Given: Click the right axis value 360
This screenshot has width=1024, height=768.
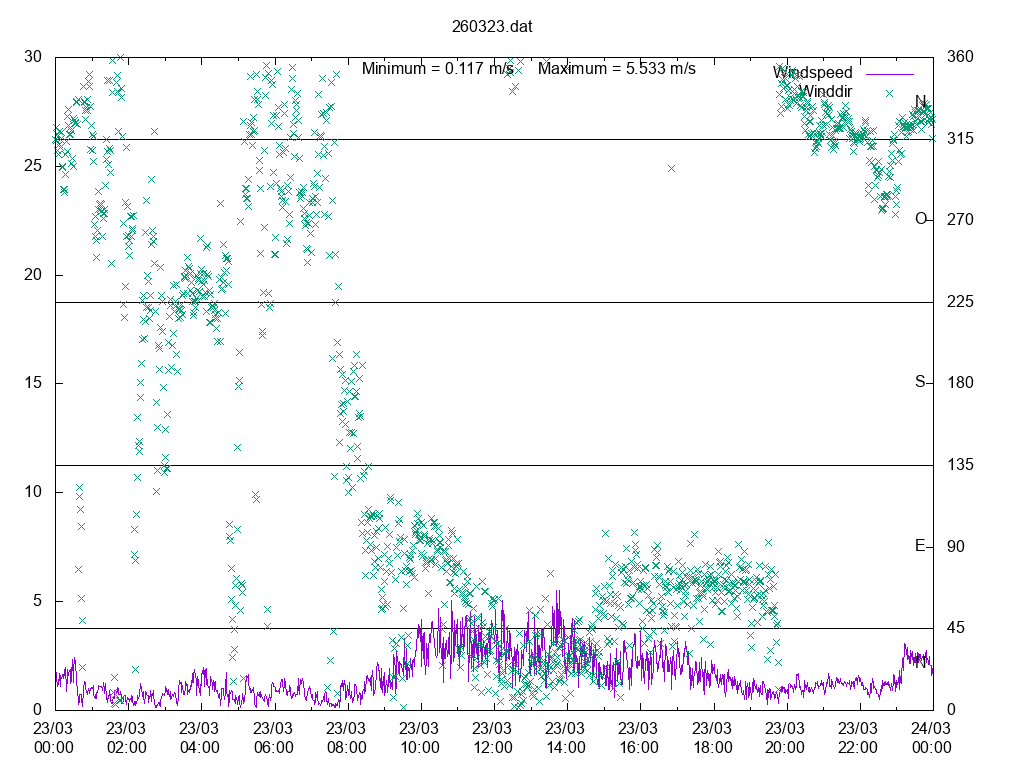Looking at the screenshot, I should click(959, 57).
